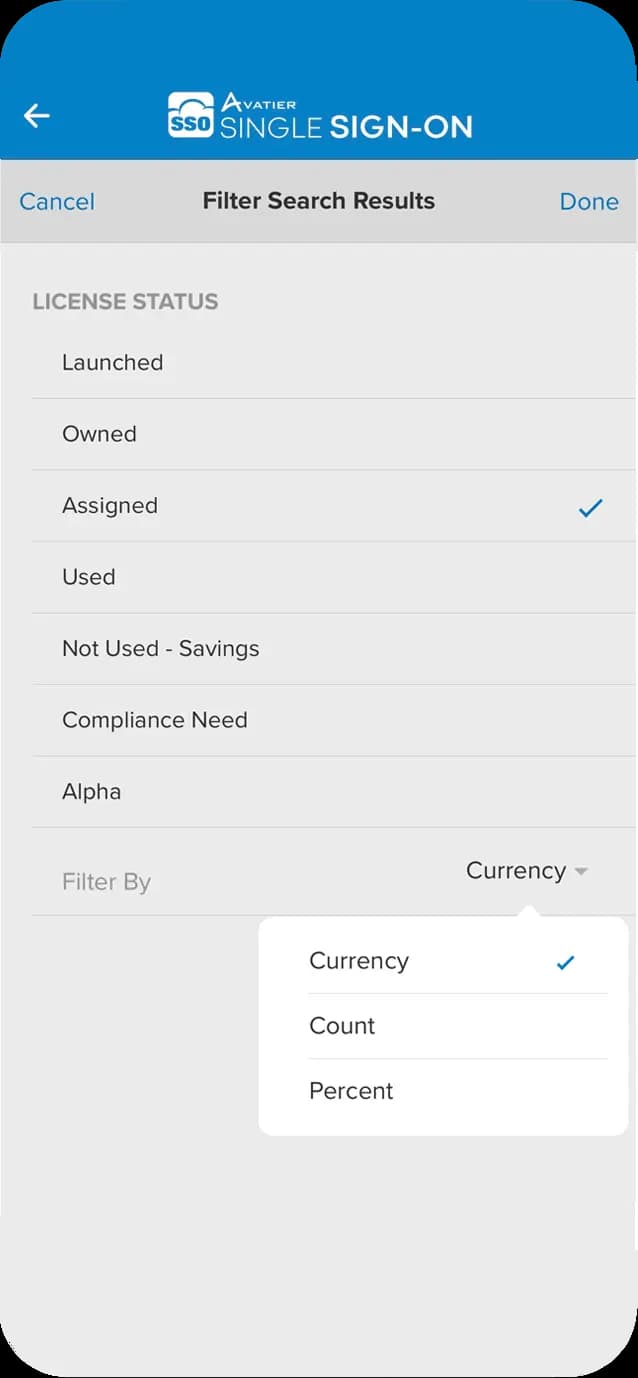Tap the Avatier Single Sign-On title

pyautogui.click(x=346, y=118)
